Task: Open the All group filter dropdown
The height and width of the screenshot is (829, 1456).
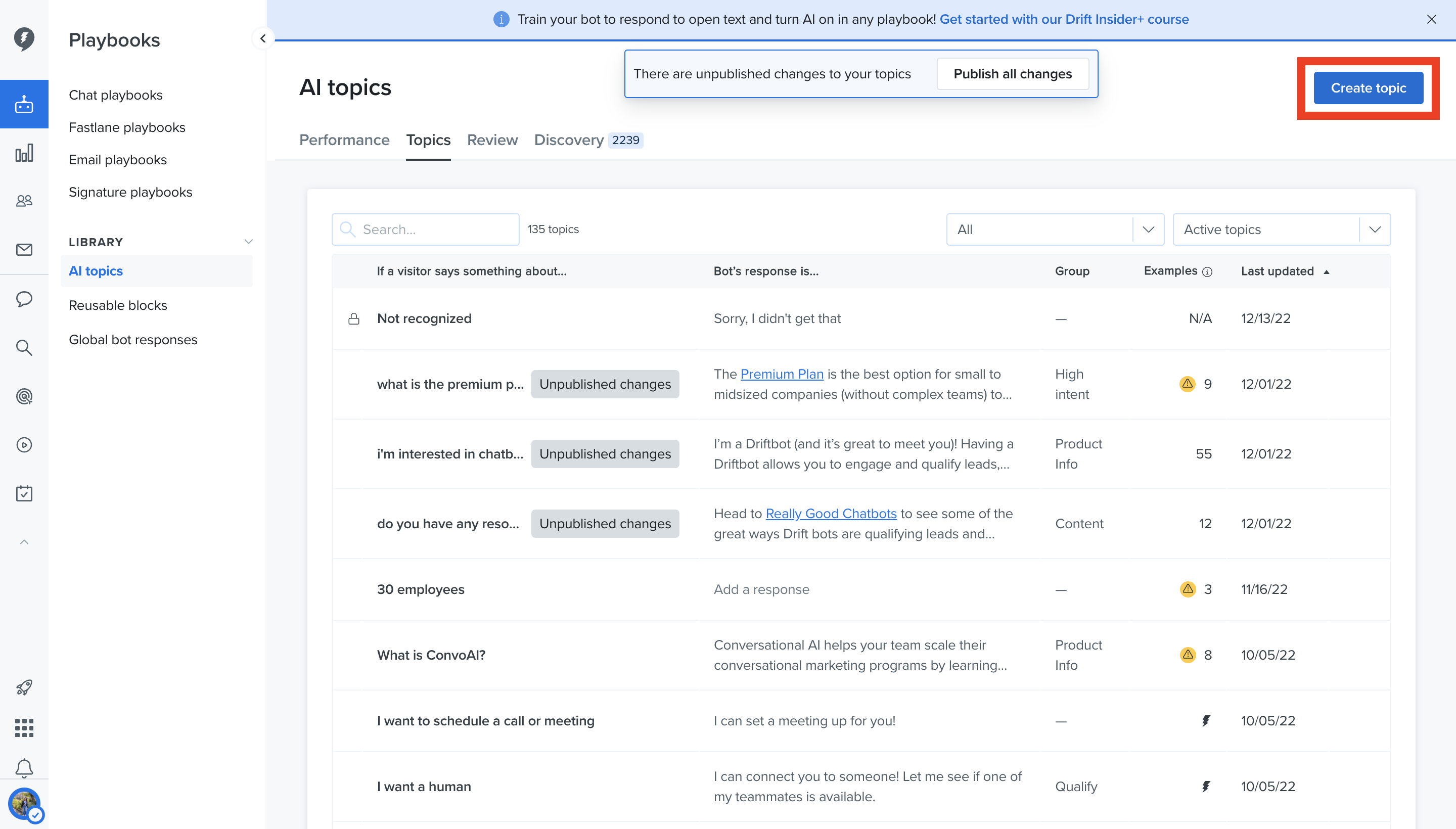Action: pyautogui.click(x=1055, y=229)
